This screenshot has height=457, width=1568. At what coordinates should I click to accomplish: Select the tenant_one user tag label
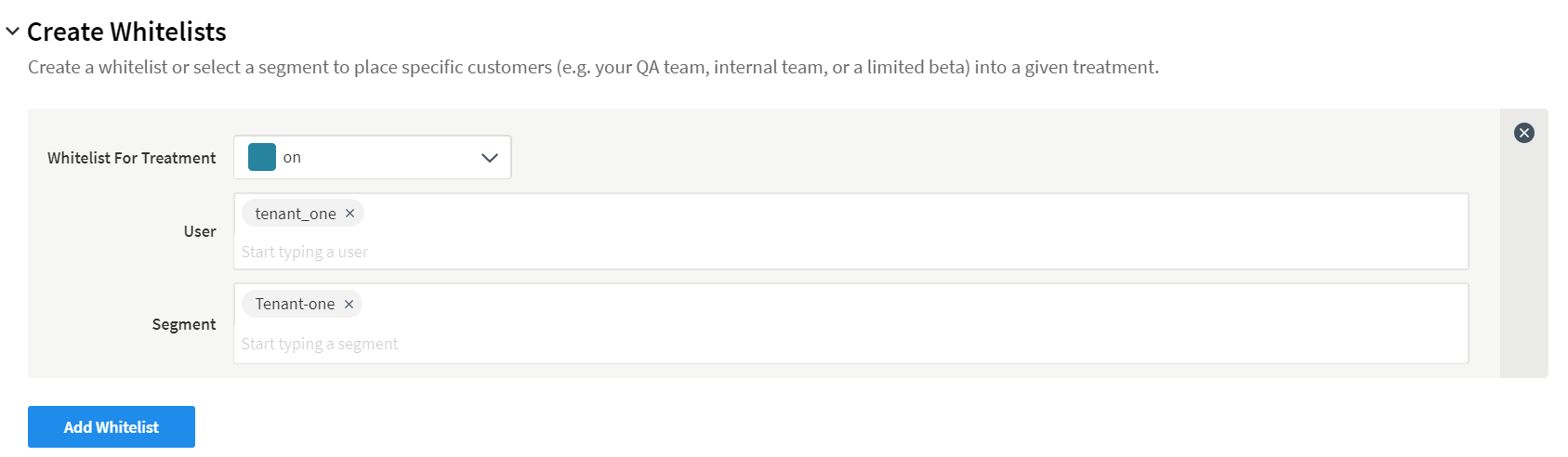tap(296, 214)
